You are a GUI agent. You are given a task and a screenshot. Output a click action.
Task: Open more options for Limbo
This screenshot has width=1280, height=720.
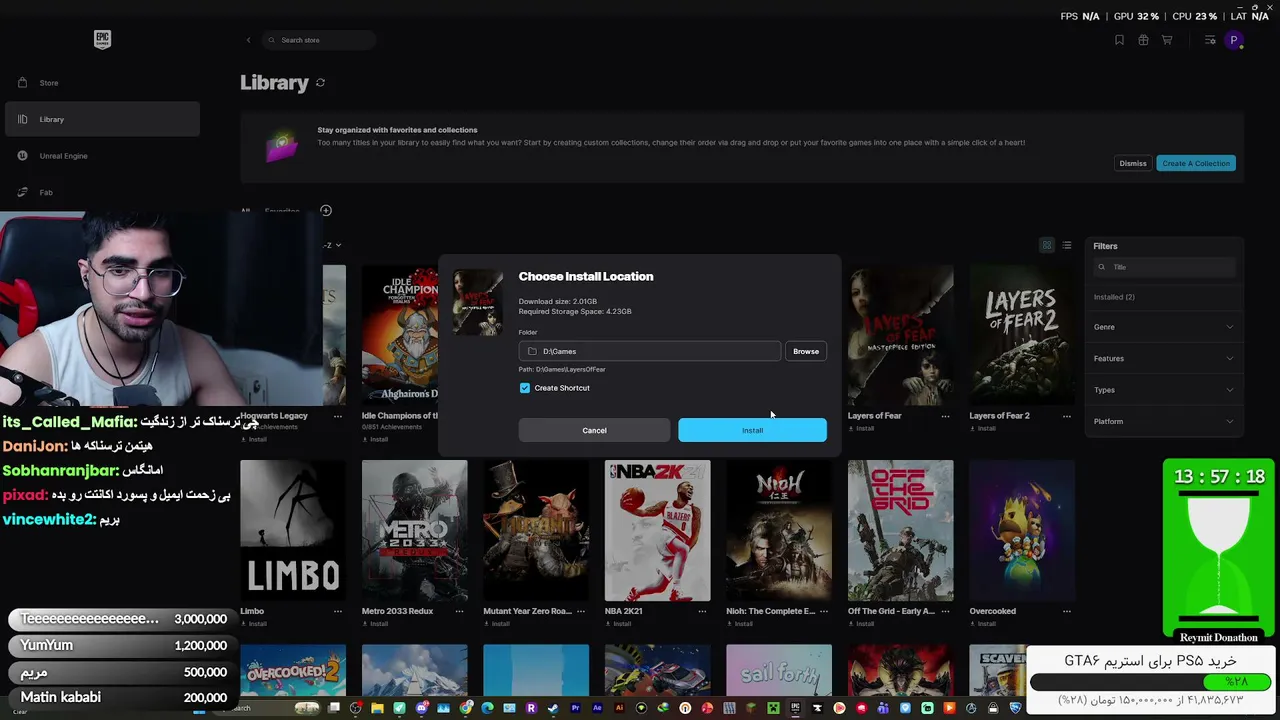338,611
